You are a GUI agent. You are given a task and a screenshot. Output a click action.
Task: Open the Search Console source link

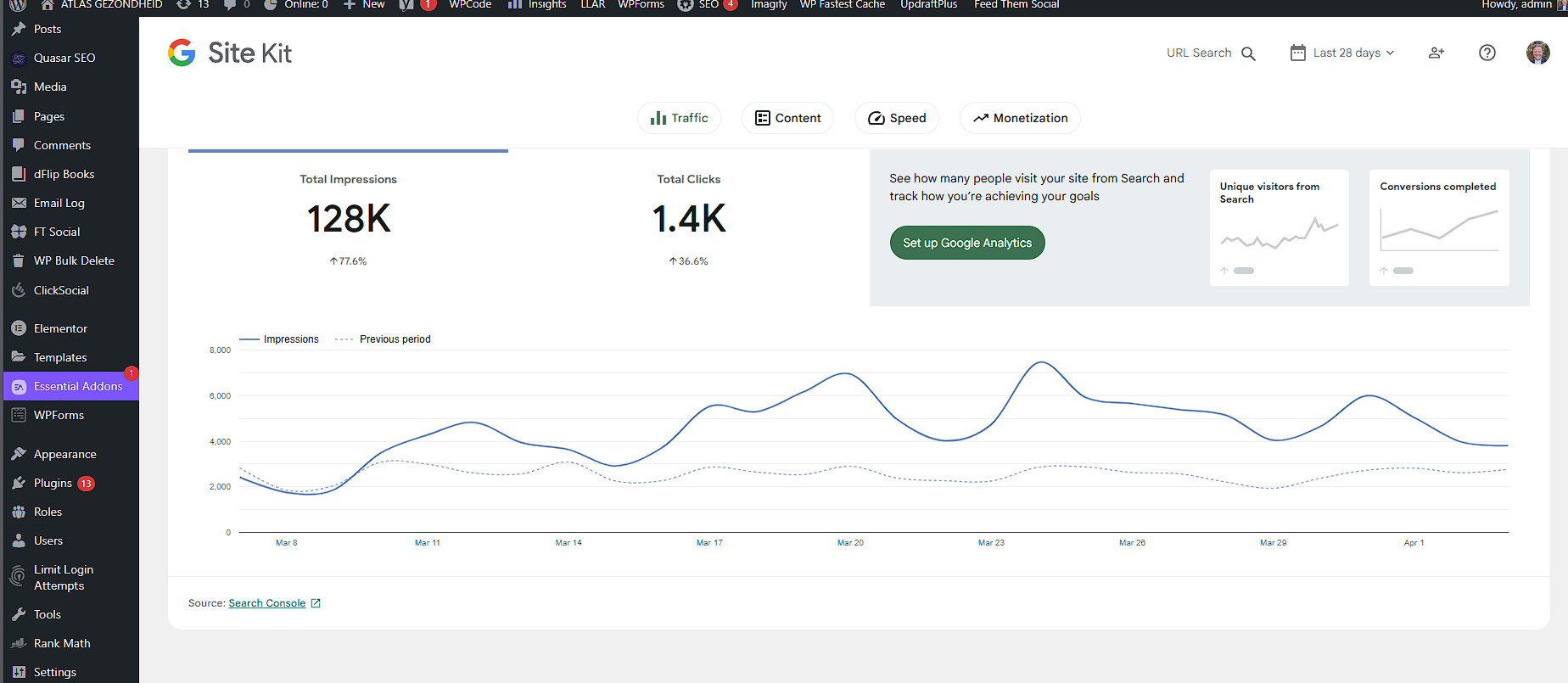(275, 603)
